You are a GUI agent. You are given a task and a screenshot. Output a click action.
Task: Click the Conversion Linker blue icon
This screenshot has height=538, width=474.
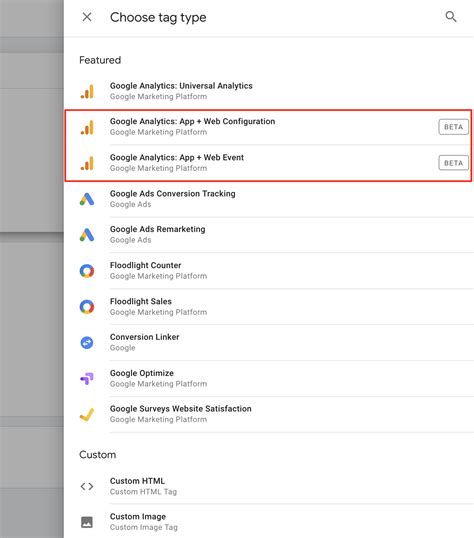87,342
